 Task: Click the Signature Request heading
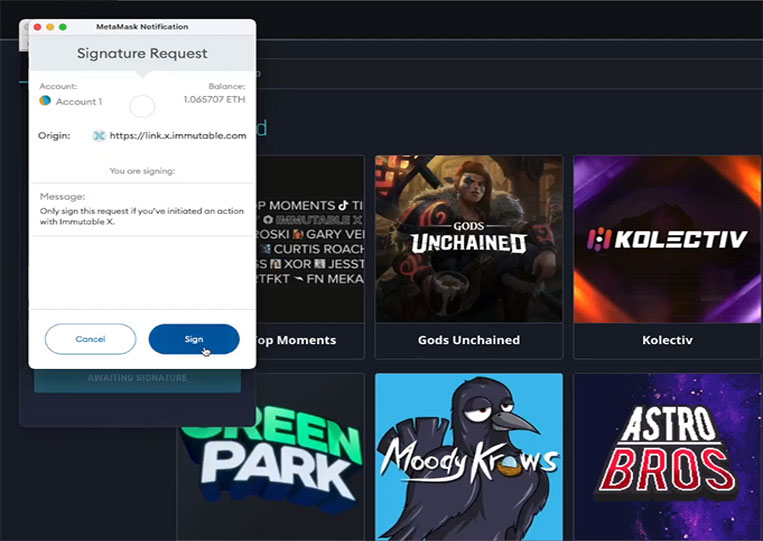tap(142, 53)
